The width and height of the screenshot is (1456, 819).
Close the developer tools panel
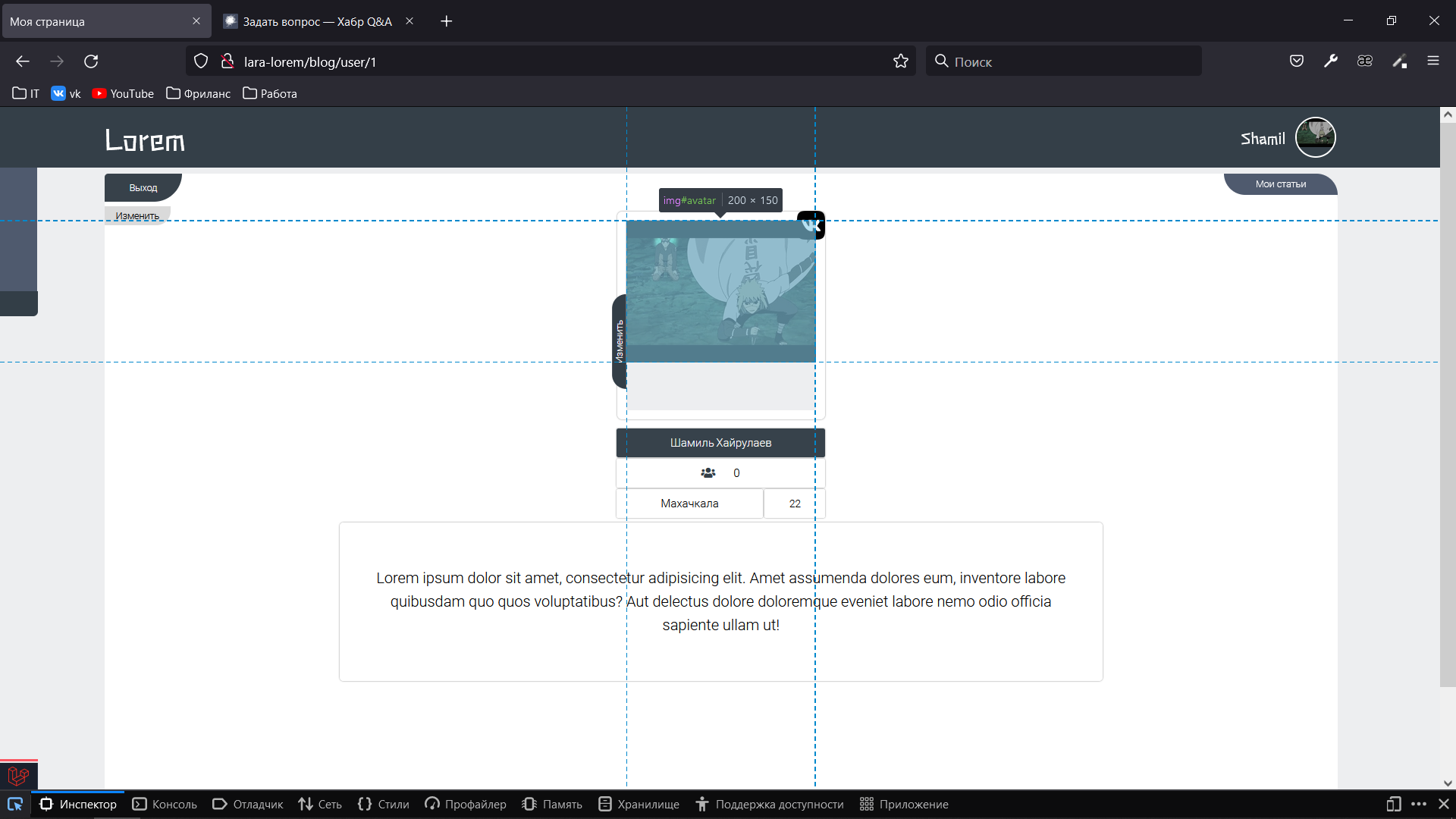[1444, 804]
